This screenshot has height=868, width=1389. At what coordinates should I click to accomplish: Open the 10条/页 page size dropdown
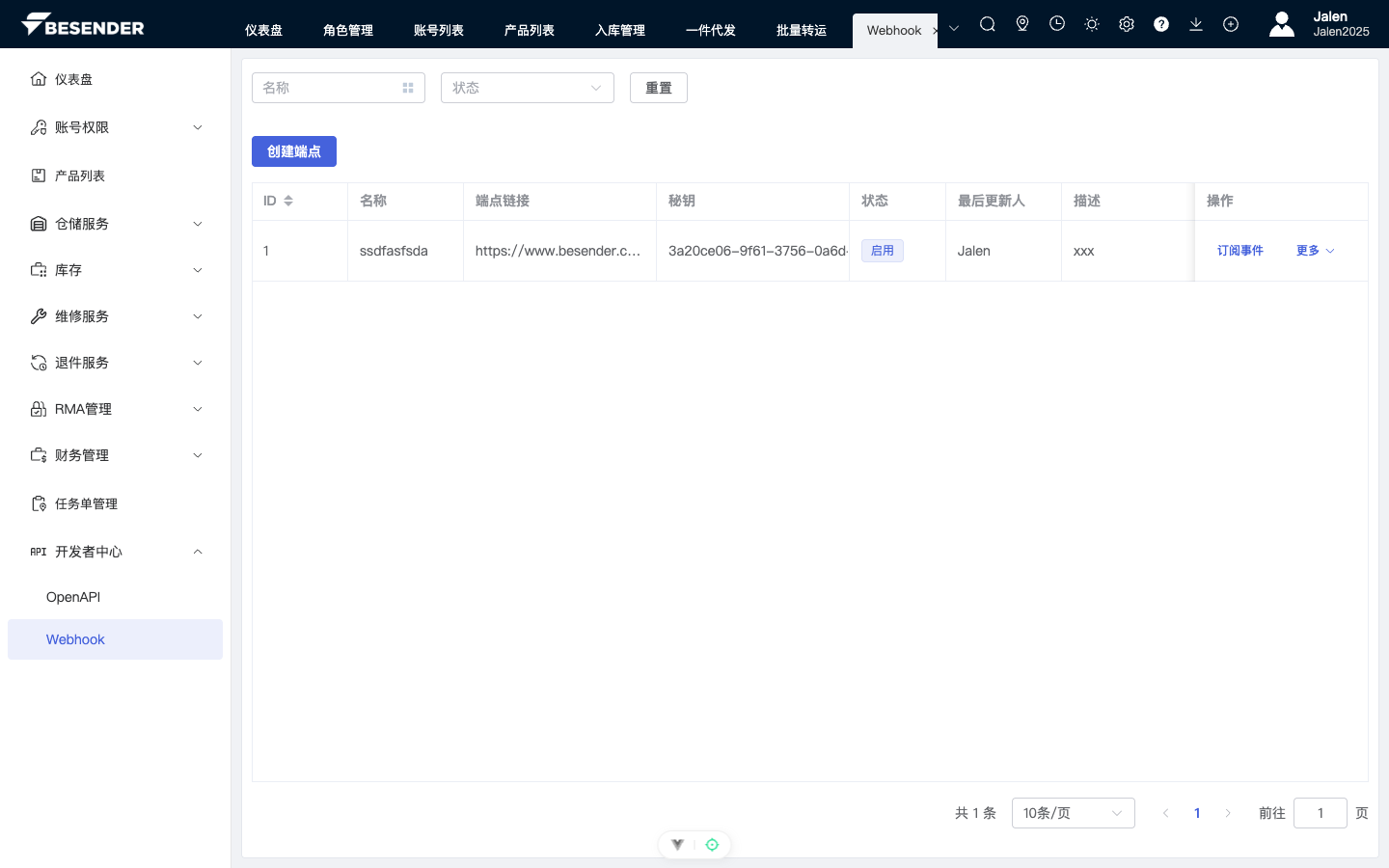point(1074,813)
